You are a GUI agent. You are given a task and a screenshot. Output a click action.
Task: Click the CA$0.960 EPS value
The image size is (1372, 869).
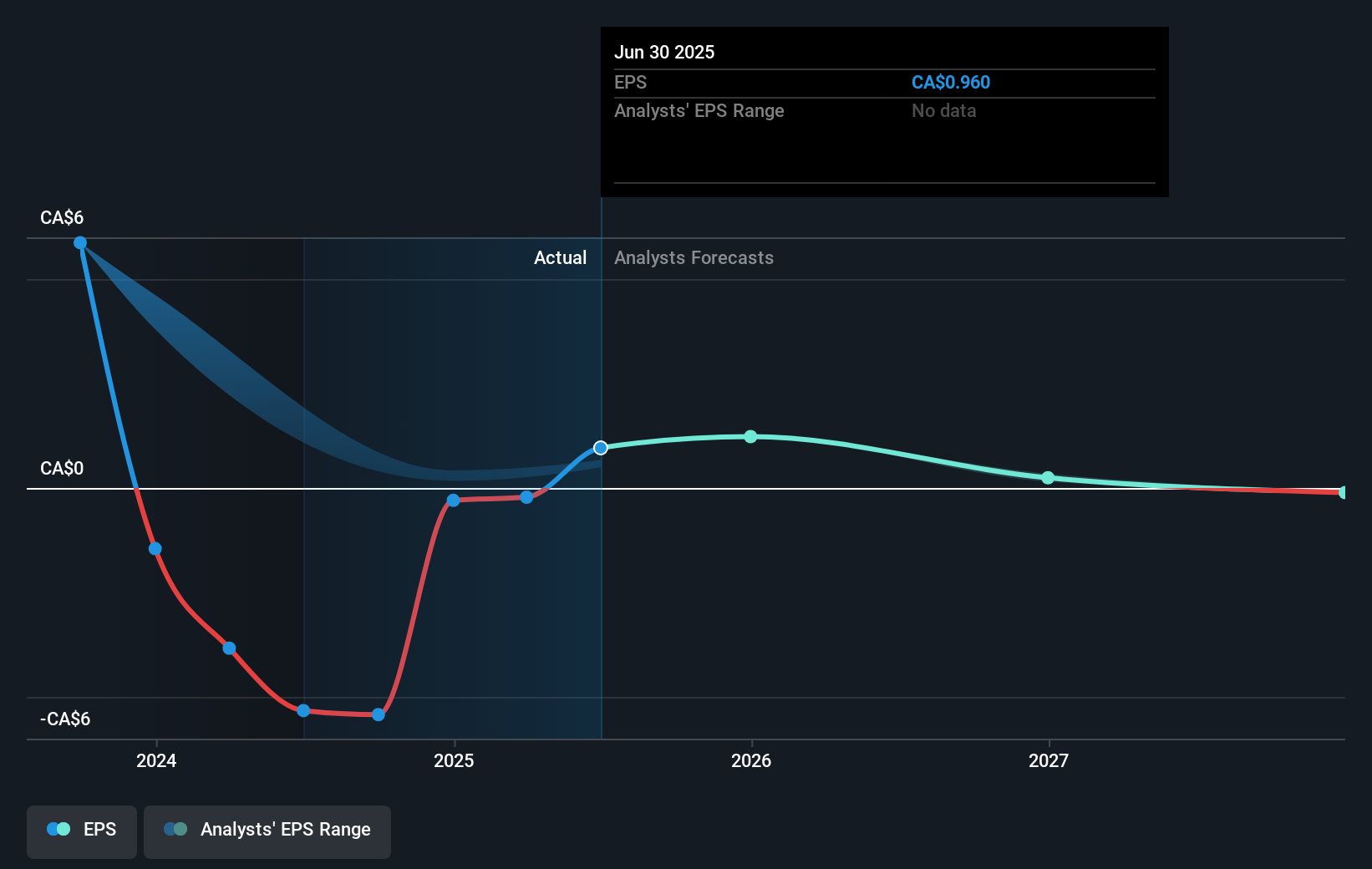951,82
